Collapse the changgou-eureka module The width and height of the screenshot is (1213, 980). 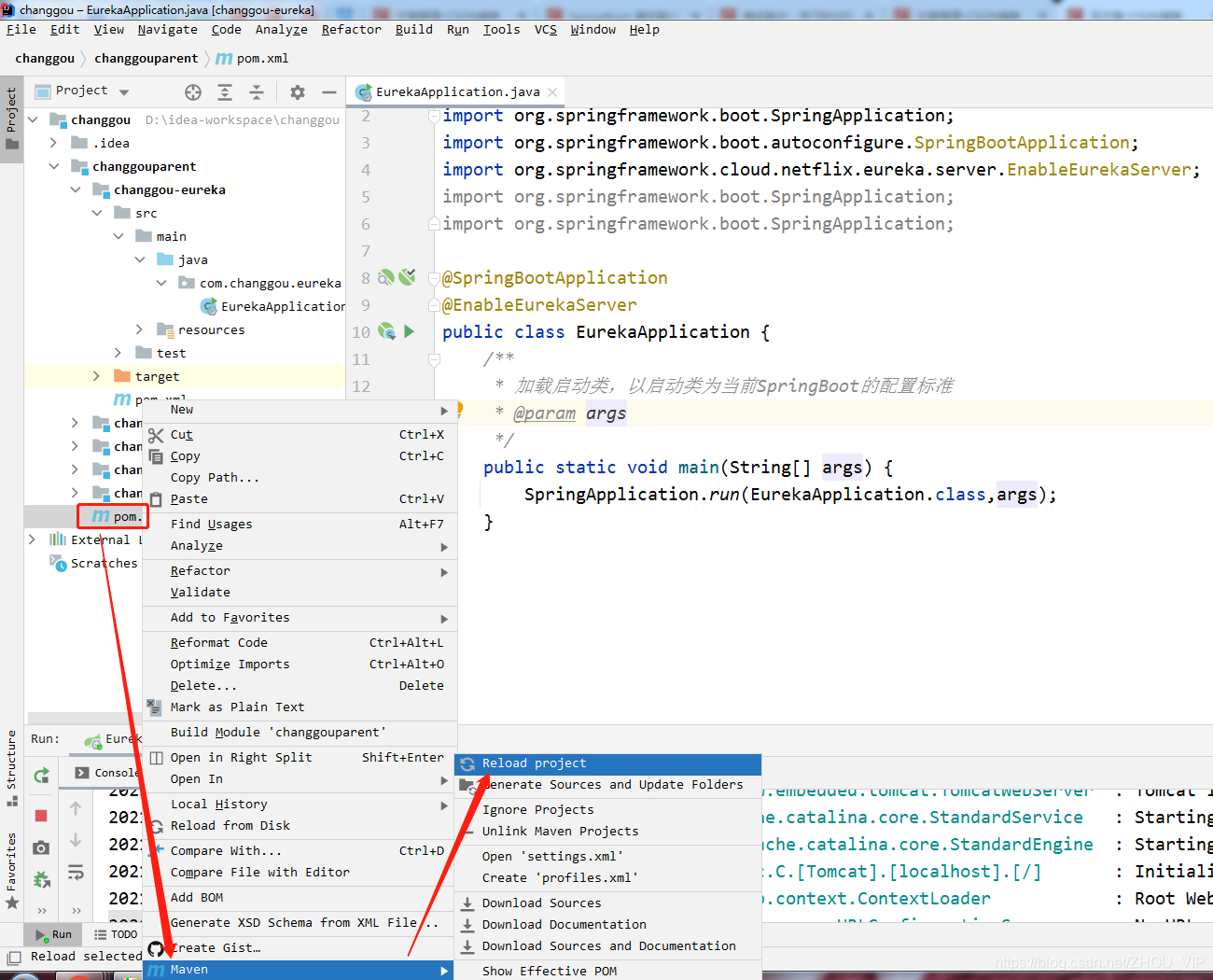(x=76, y=189)
